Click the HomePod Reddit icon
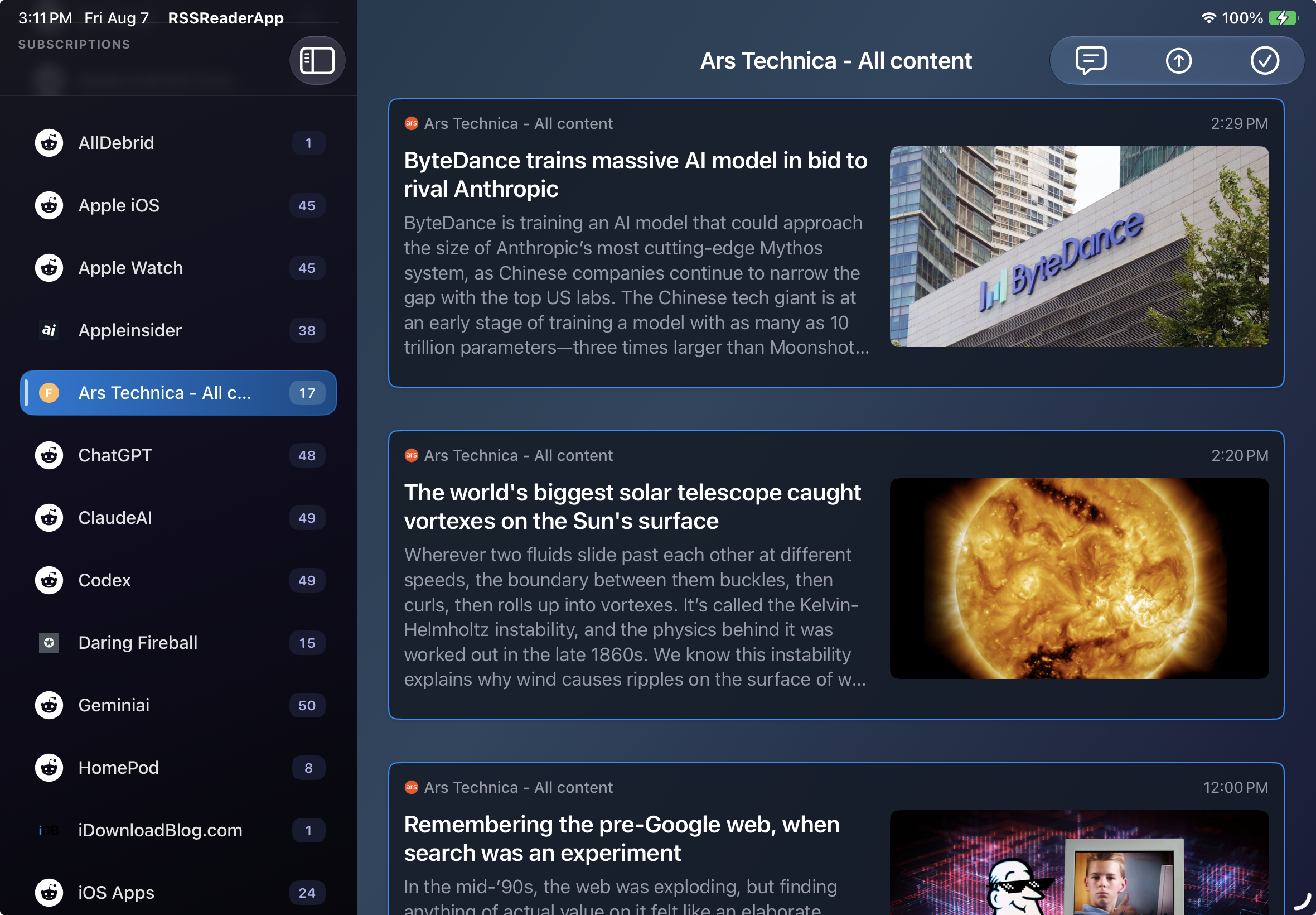Image resolution: width=1316 pixels, height=915 pixels. click(49, 768)
